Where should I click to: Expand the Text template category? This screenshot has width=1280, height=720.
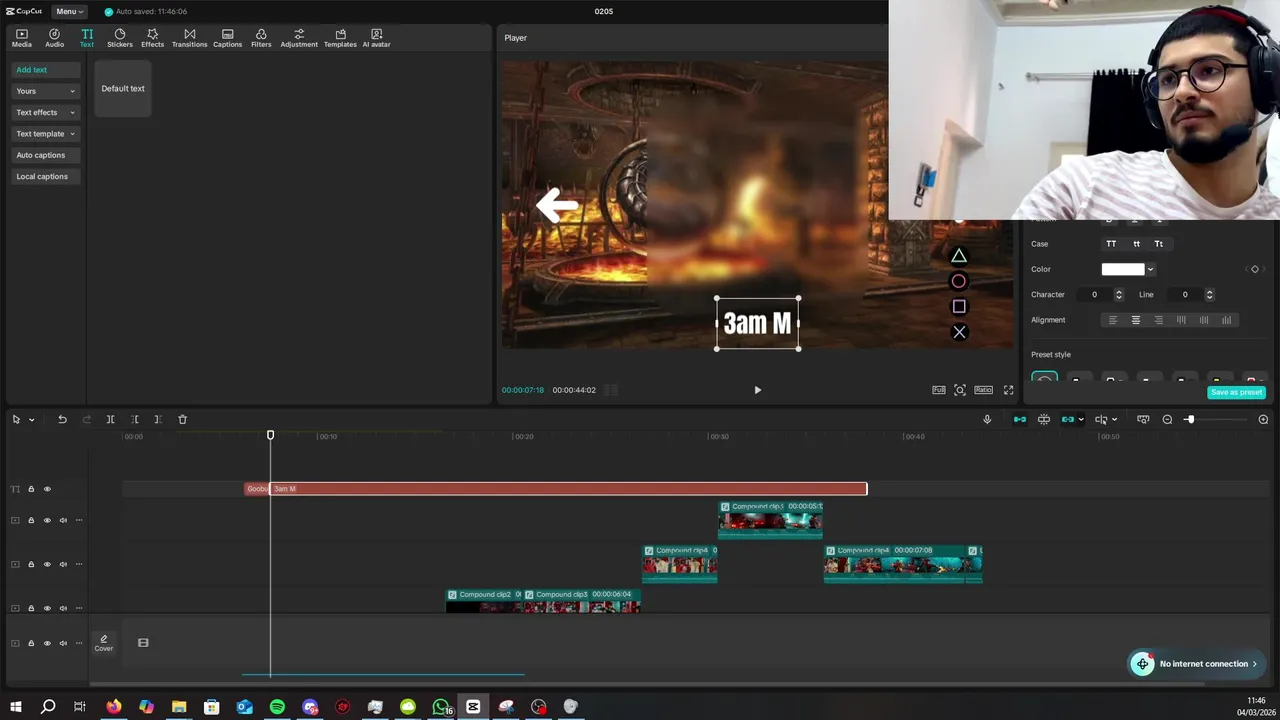(45, 134)
